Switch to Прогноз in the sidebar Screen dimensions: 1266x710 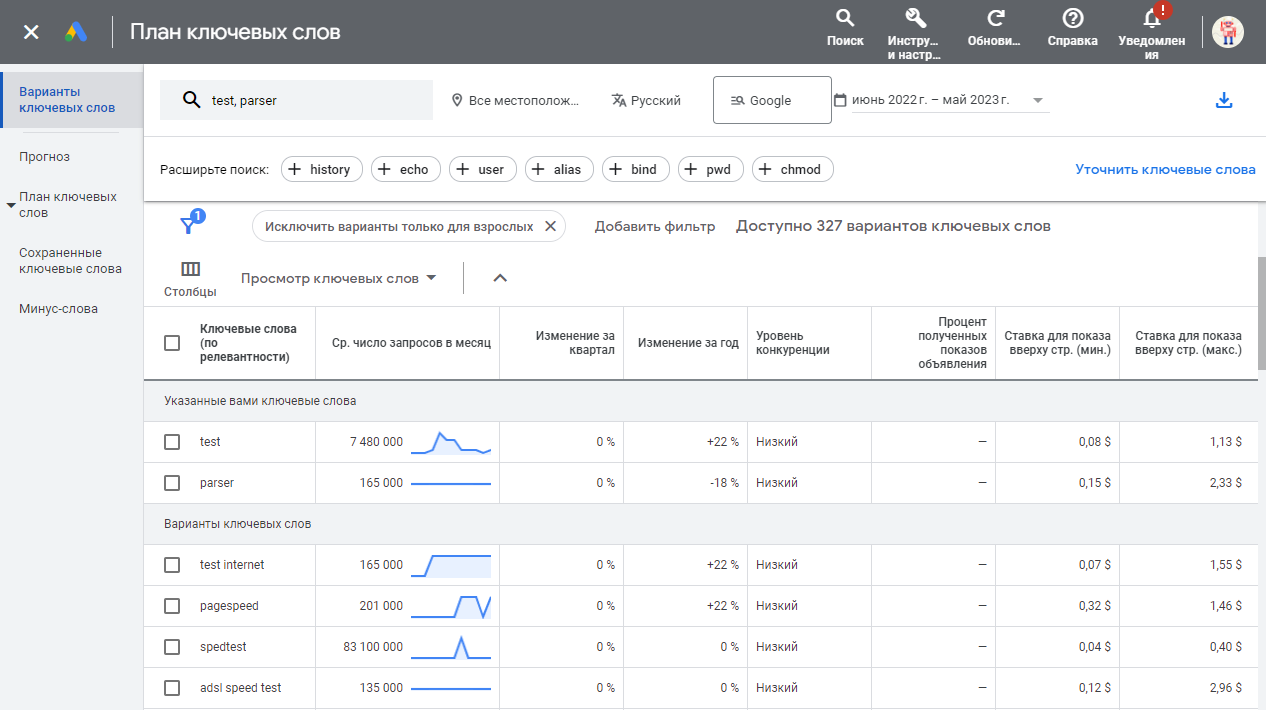pyautogui.click(x=45, y=156)
